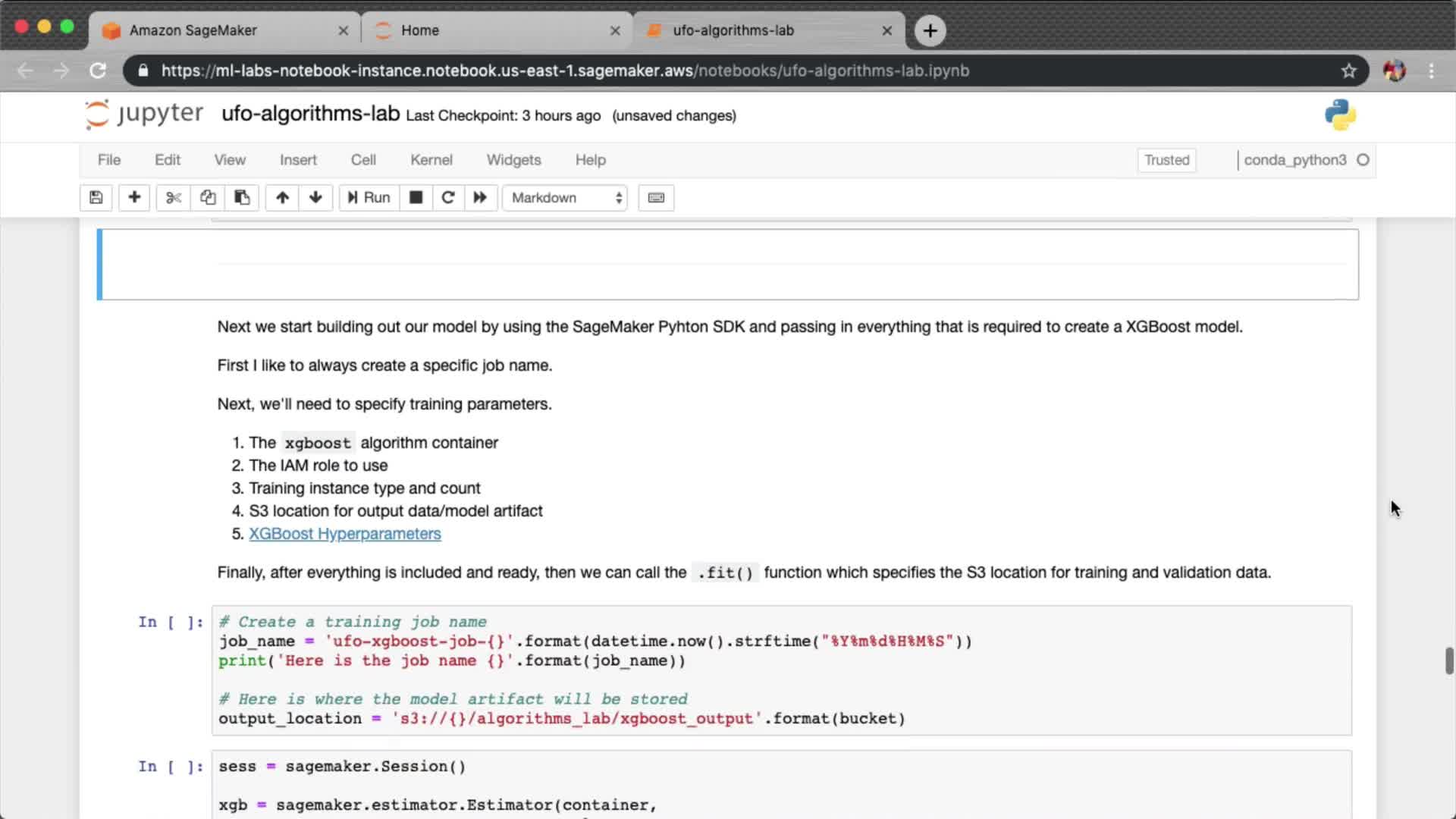
Task: Restart kernel and run all icon
Action: 480,198
